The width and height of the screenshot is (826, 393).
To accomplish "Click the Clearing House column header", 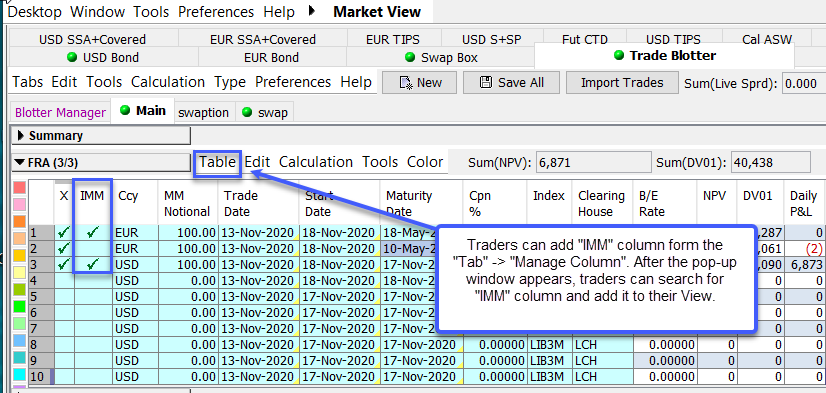I will (x=603, y=203).
